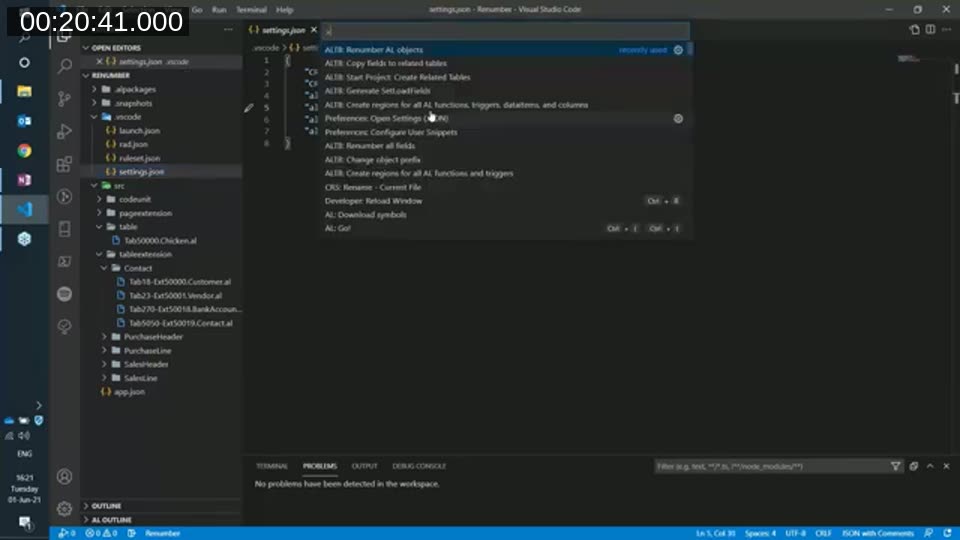Open the Run menu

coord(219,10)
